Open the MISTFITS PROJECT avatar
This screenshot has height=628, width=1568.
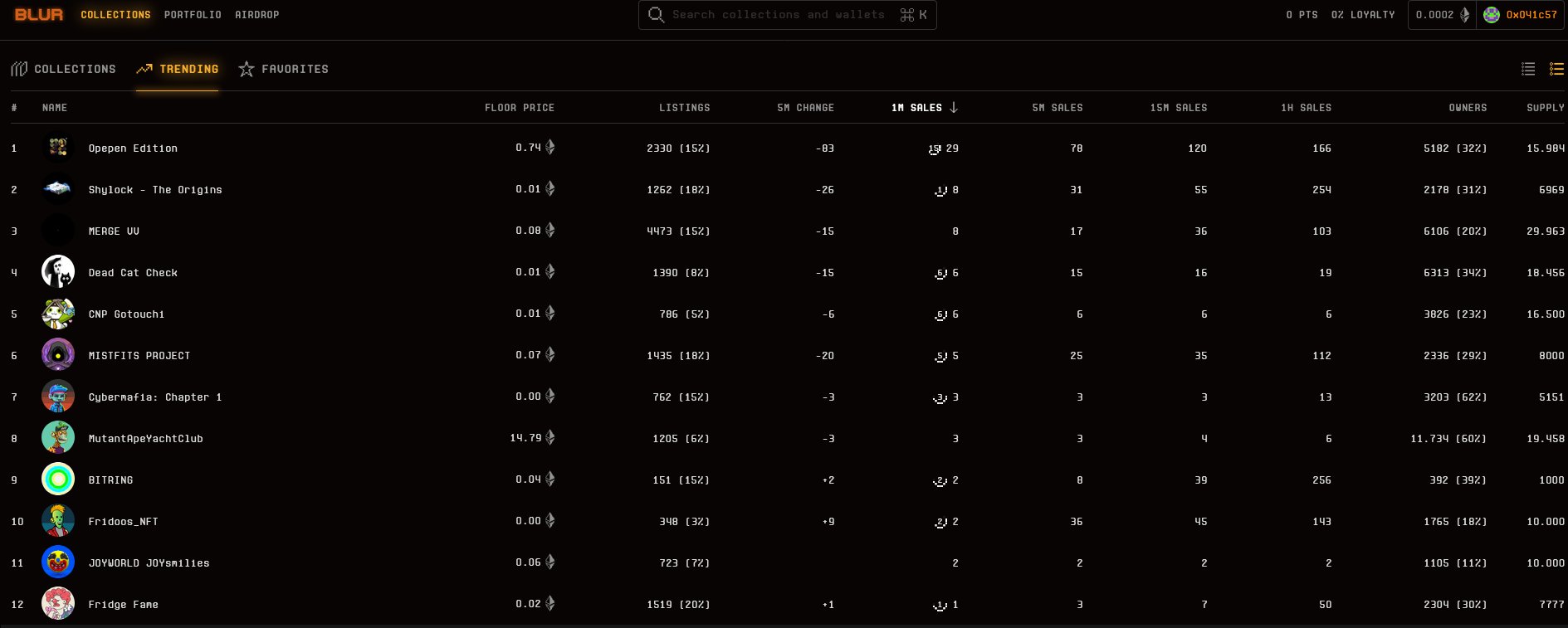58,355
